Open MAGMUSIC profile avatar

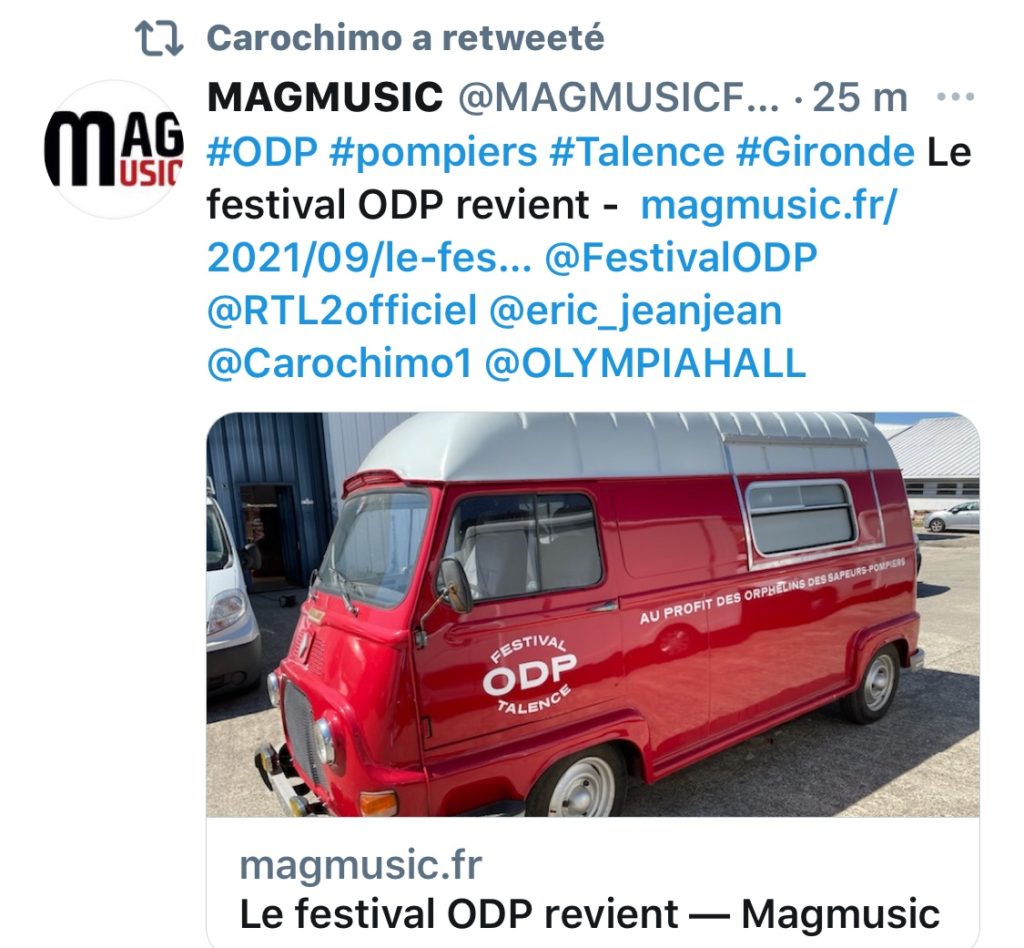pos(115,149)
